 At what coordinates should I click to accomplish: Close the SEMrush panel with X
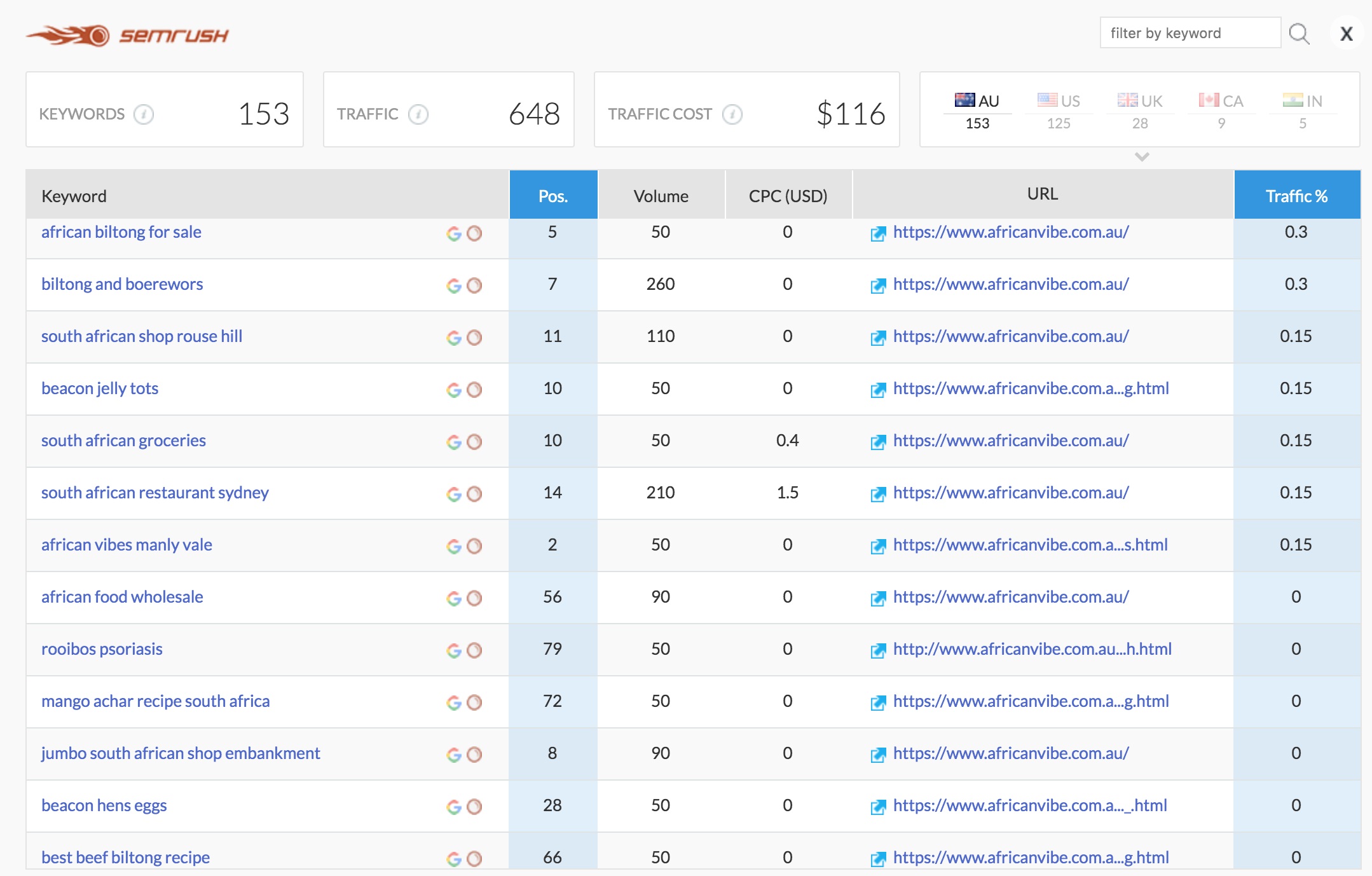(1346, 34)
